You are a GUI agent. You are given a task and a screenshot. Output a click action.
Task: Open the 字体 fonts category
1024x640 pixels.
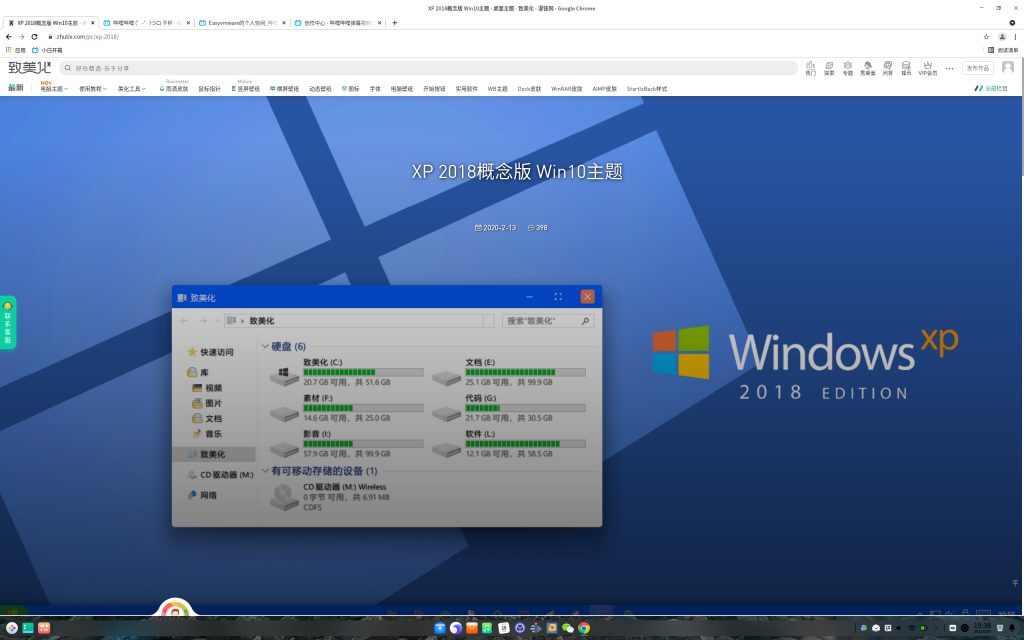point(375,89)
